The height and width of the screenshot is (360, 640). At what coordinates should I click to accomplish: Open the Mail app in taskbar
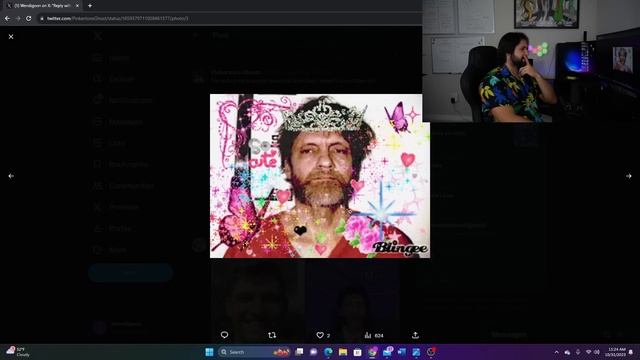387,352
